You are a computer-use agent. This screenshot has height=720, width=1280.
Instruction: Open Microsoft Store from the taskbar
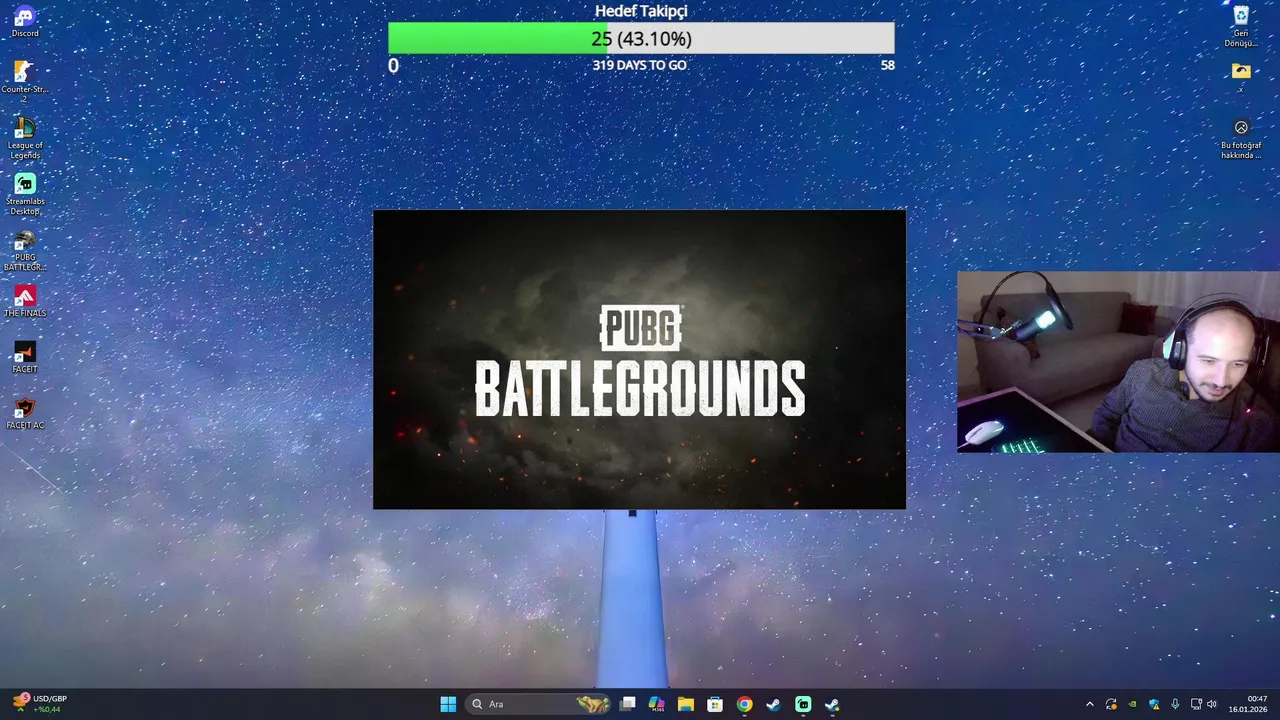click(715, 704)
